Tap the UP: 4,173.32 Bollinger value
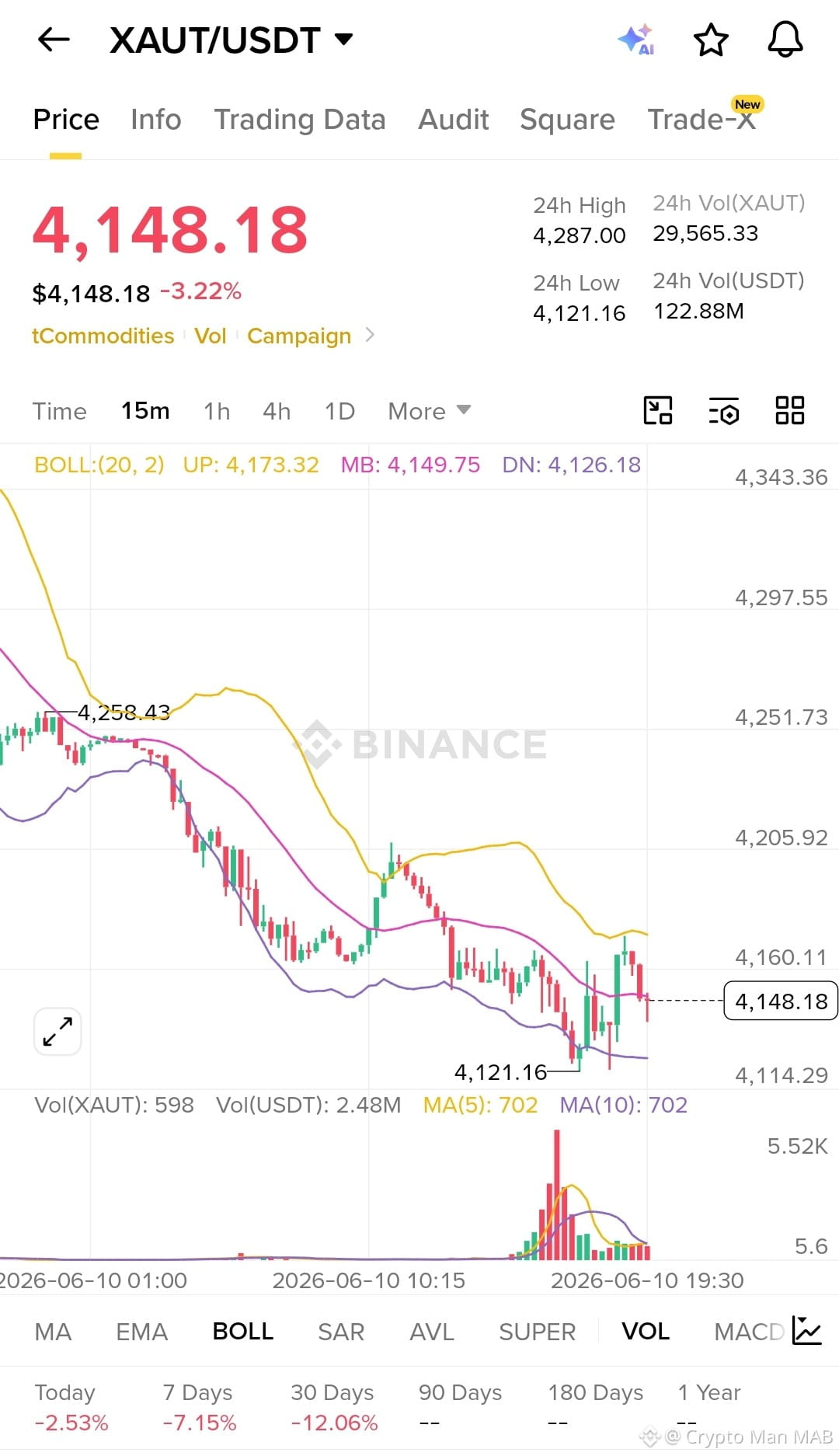Screen dimensions: 839x1456 point(251,465)
